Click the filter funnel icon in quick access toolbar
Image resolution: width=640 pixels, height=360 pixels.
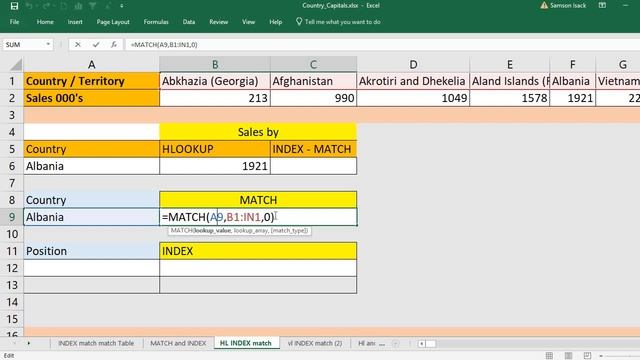pyautogui.click(x=93, y=6)
